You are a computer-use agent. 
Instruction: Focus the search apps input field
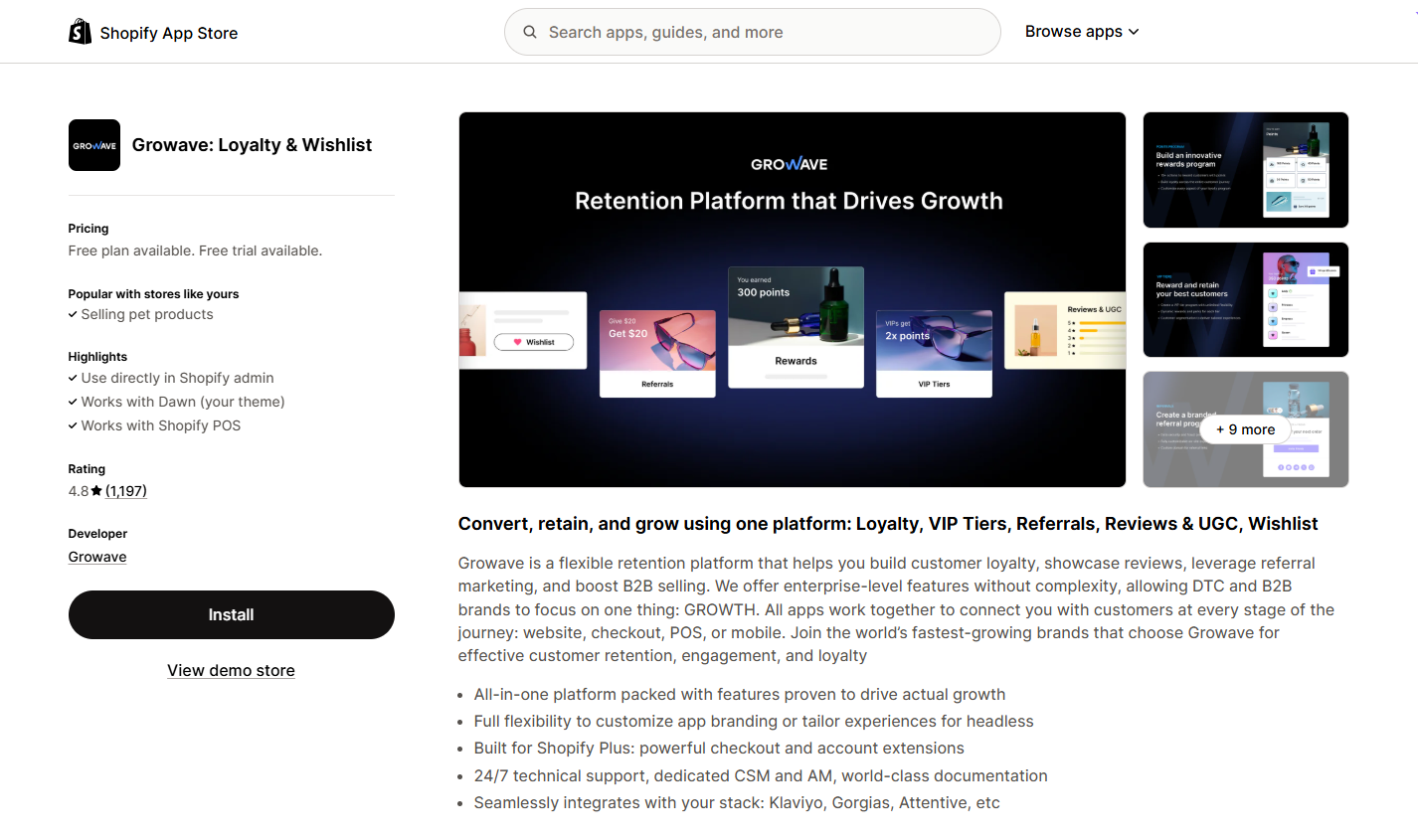tap(766, 32)
